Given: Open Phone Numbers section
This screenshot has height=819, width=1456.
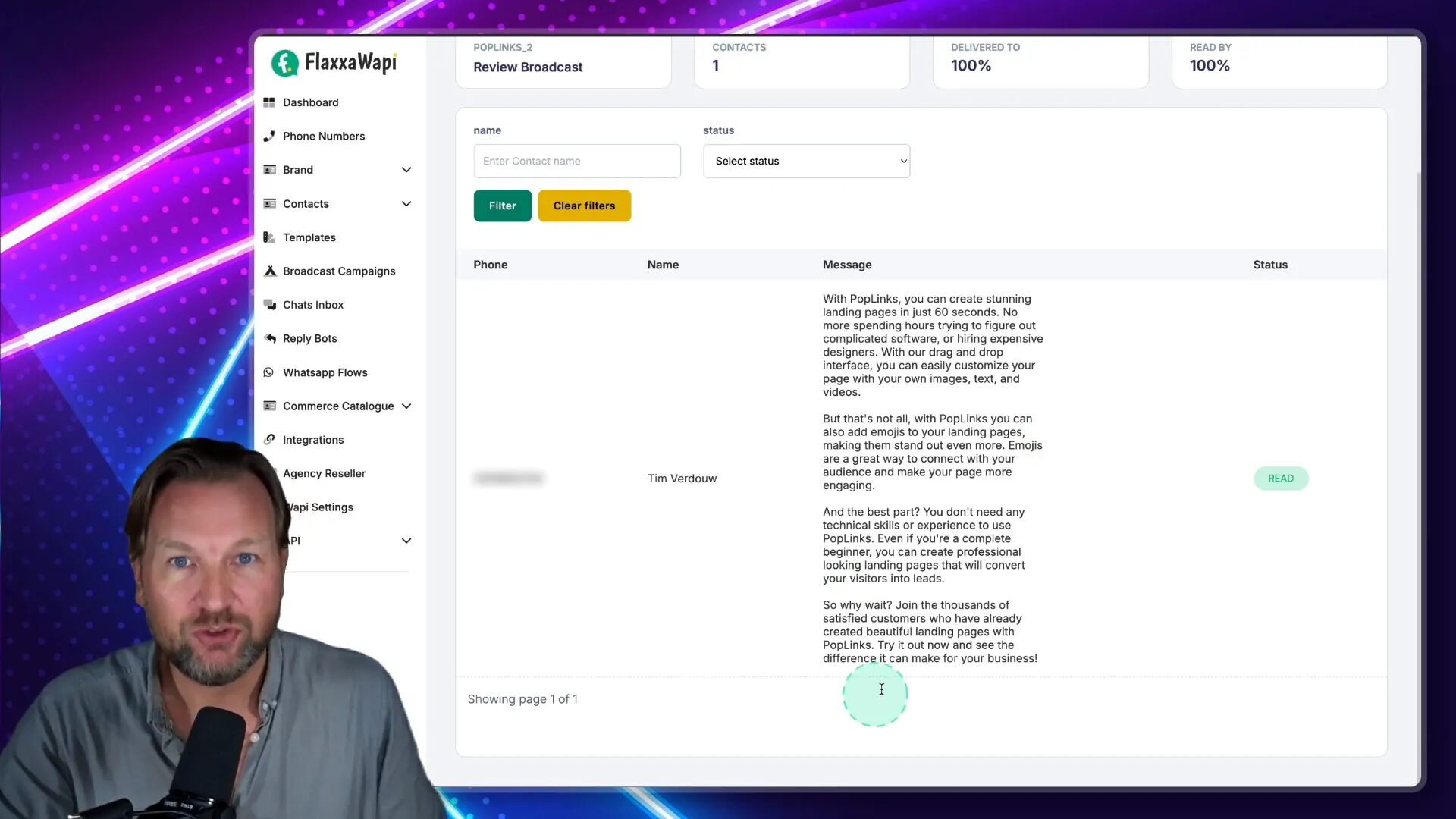Looking at the screenshot, I should coord(324,135).
